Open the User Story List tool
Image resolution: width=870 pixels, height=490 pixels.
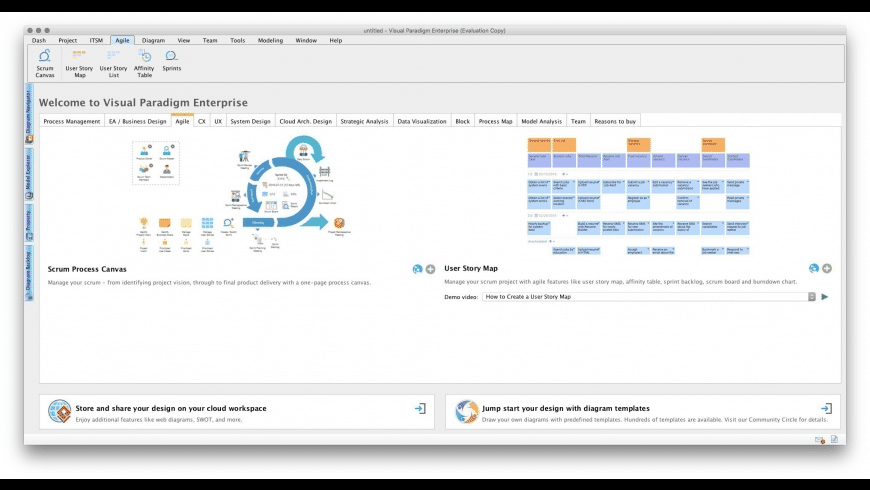(114, 63)
